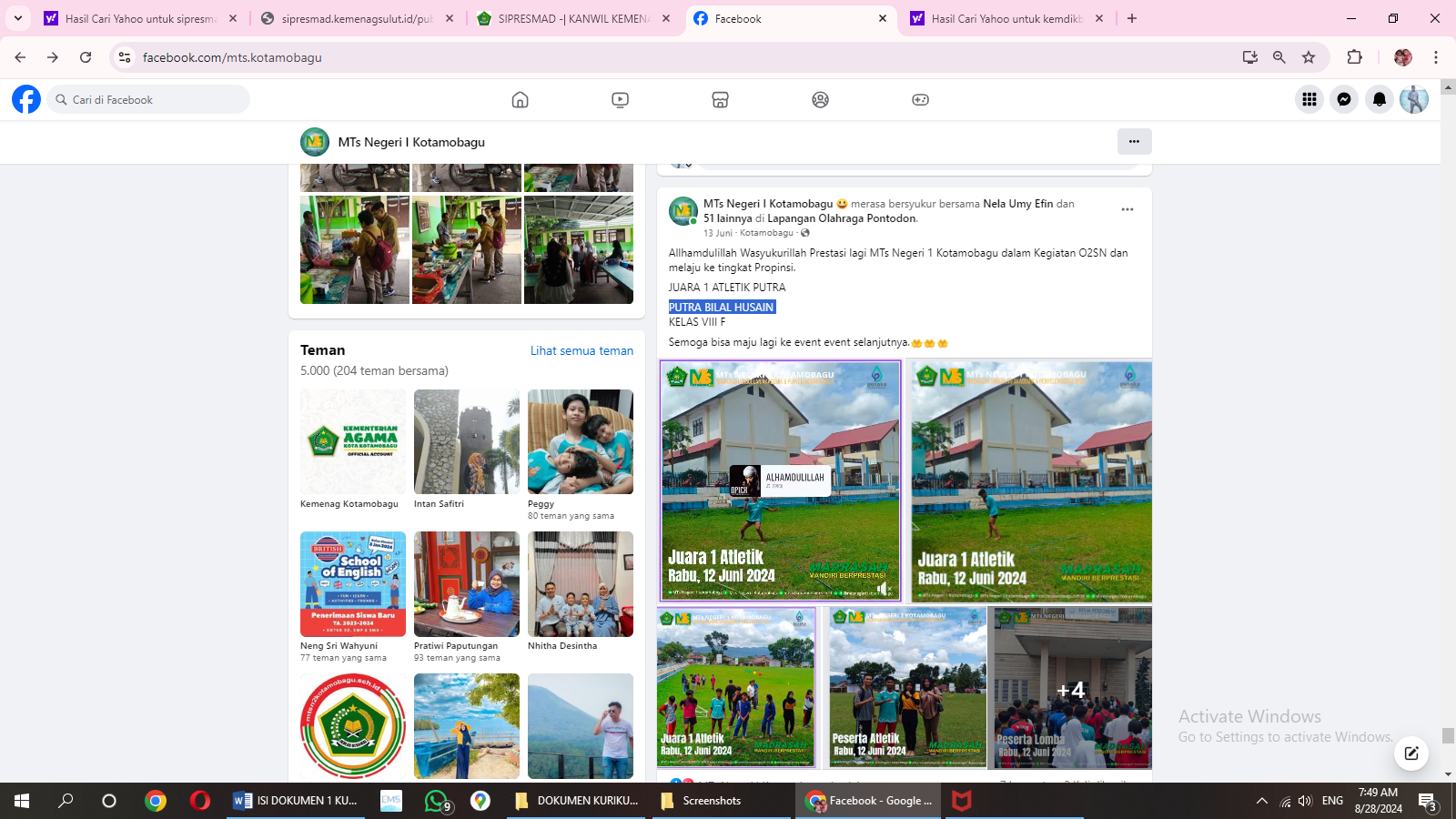1456x819 pixels.
Task: Click the 'Cari di Facebook' search field
Action: pos(150,100)
